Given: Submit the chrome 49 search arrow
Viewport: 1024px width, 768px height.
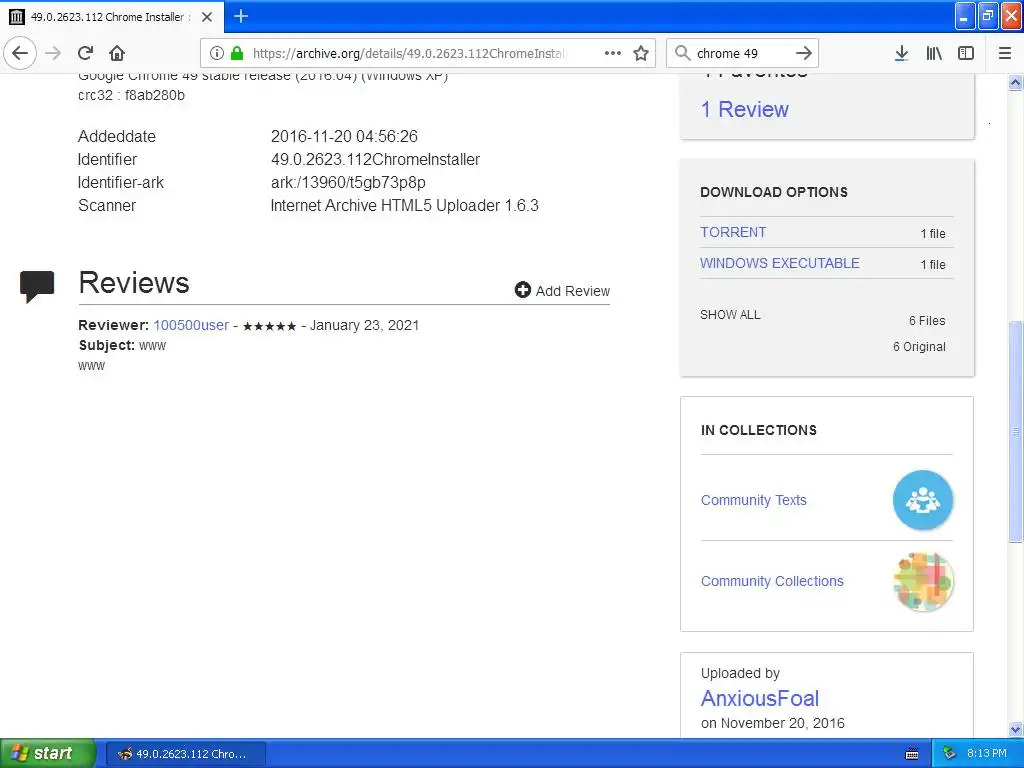Looking at the screenshot, I should [x=804, y=53].
